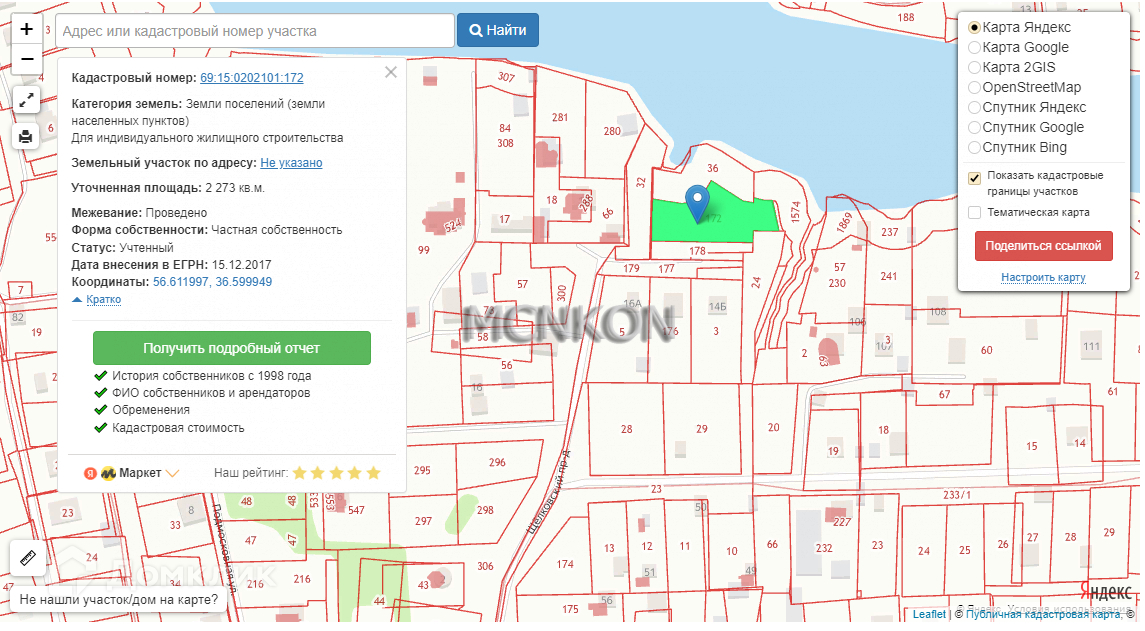The width and height of the screenshot is (1145, 631).
Task: Focus the address or cadastral number search field
Action: (x=255, y=31)
